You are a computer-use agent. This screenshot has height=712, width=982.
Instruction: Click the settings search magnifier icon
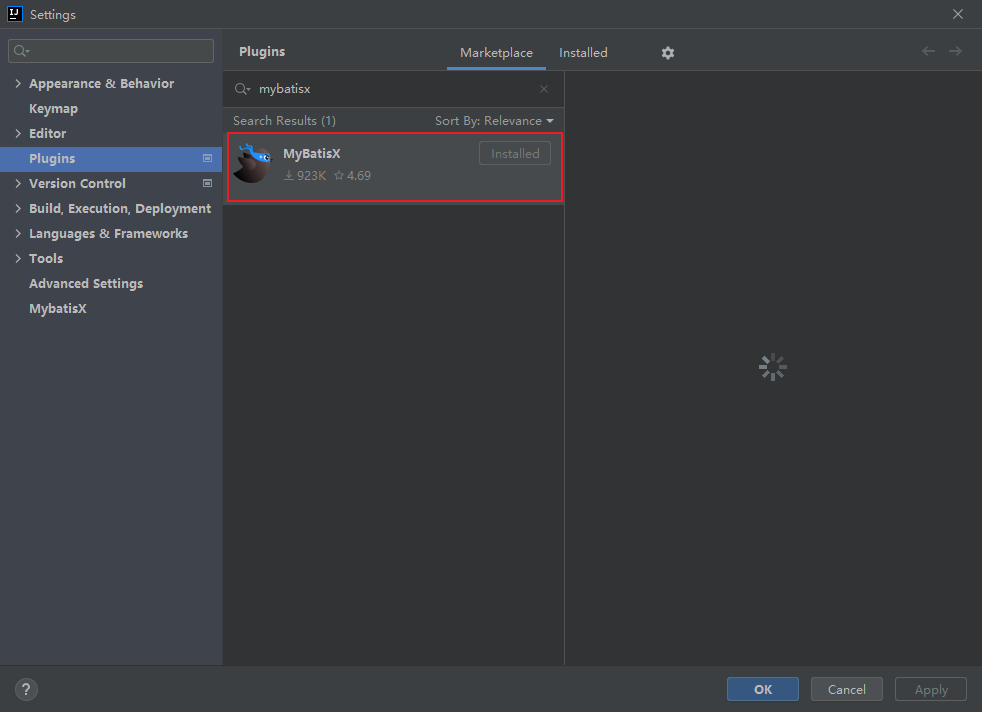pos(21,51)
